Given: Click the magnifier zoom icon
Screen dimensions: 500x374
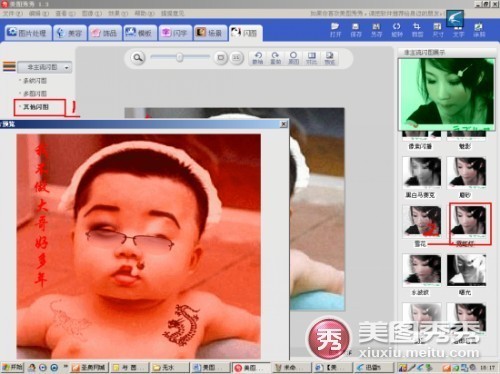Looking at the screenshot, I should [137, 58].
